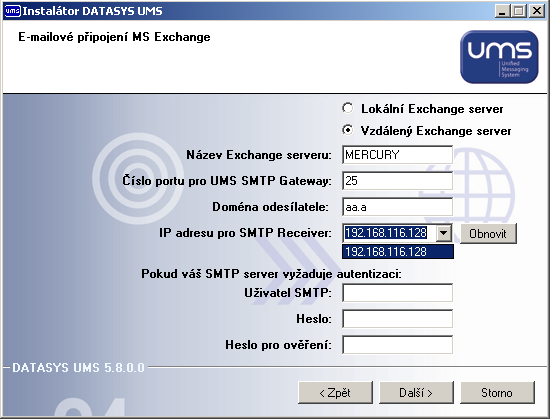Click the Název Exchange serveru field
The height and width of the screenshot is (419, 550).
coord(397,155)
